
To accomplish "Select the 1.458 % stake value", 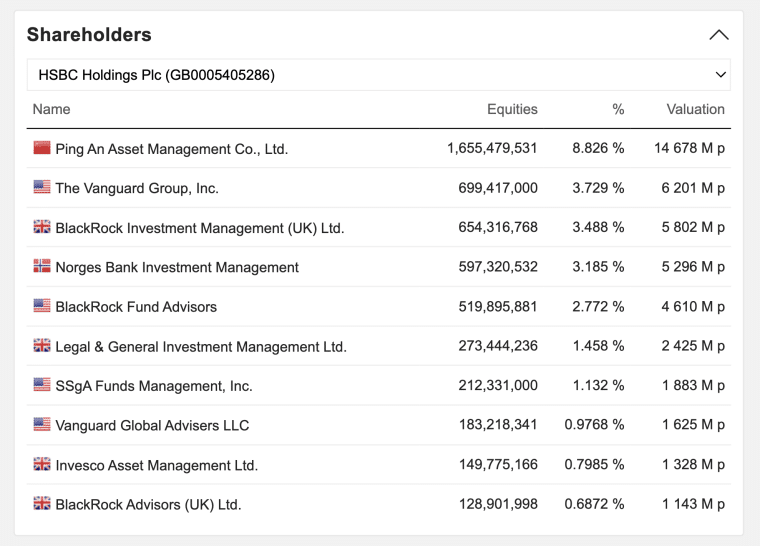I will pos(598,346).
